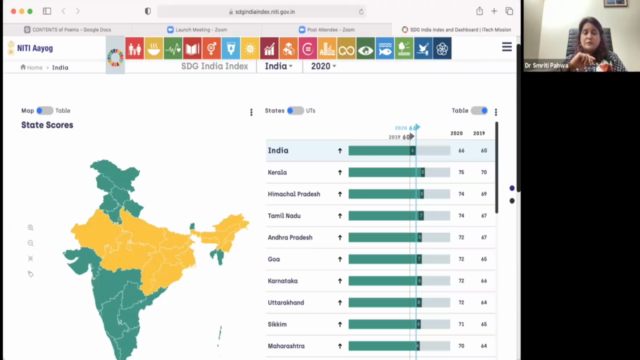Click the Kerala score bar

399,172
